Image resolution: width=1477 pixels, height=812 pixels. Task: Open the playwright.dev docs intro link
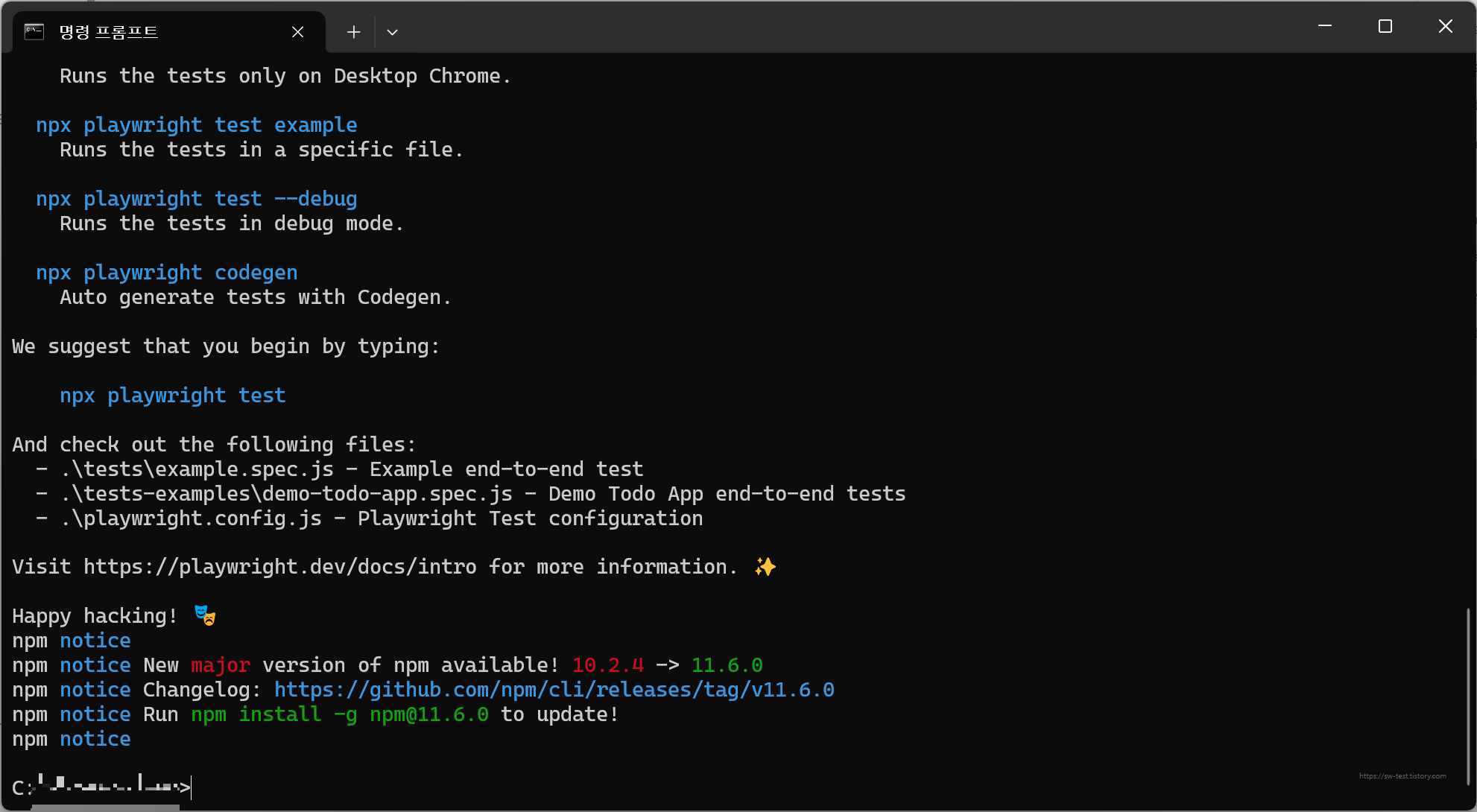[279, 567]
